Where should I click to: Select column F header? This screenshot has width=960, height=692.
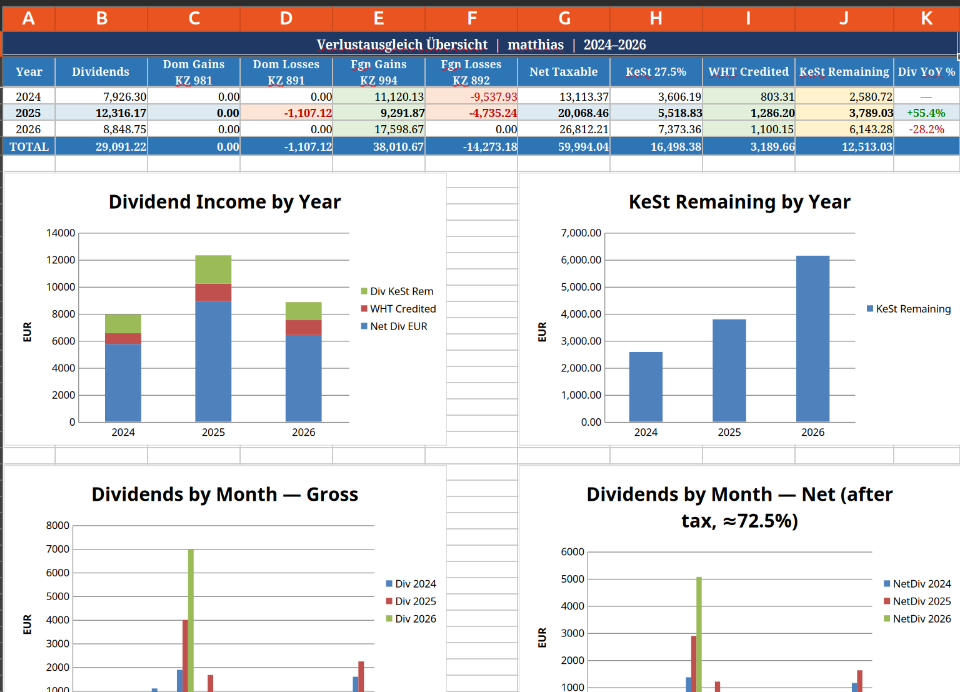coord(471,18)
